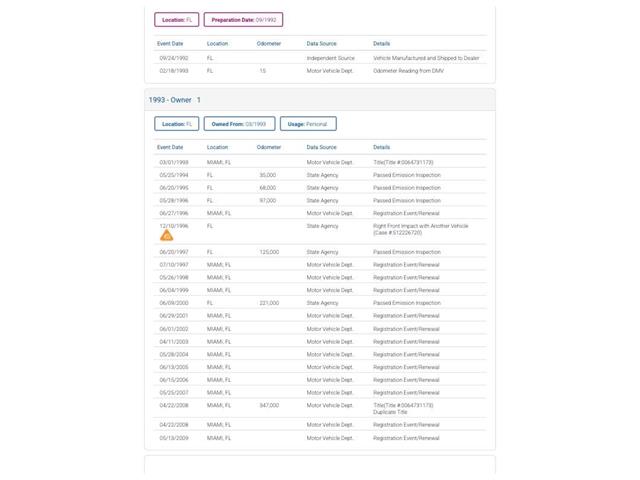Screen dimensions: 640x480
Task: Click the Data Source header in preparation table
Action: point(322,44)
